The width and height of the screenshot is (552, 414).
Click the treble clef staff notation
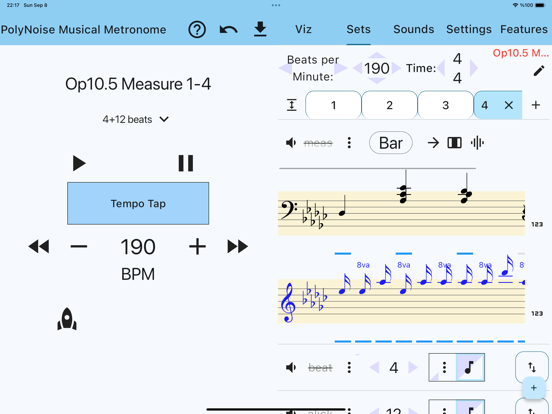tap(401, 301)
